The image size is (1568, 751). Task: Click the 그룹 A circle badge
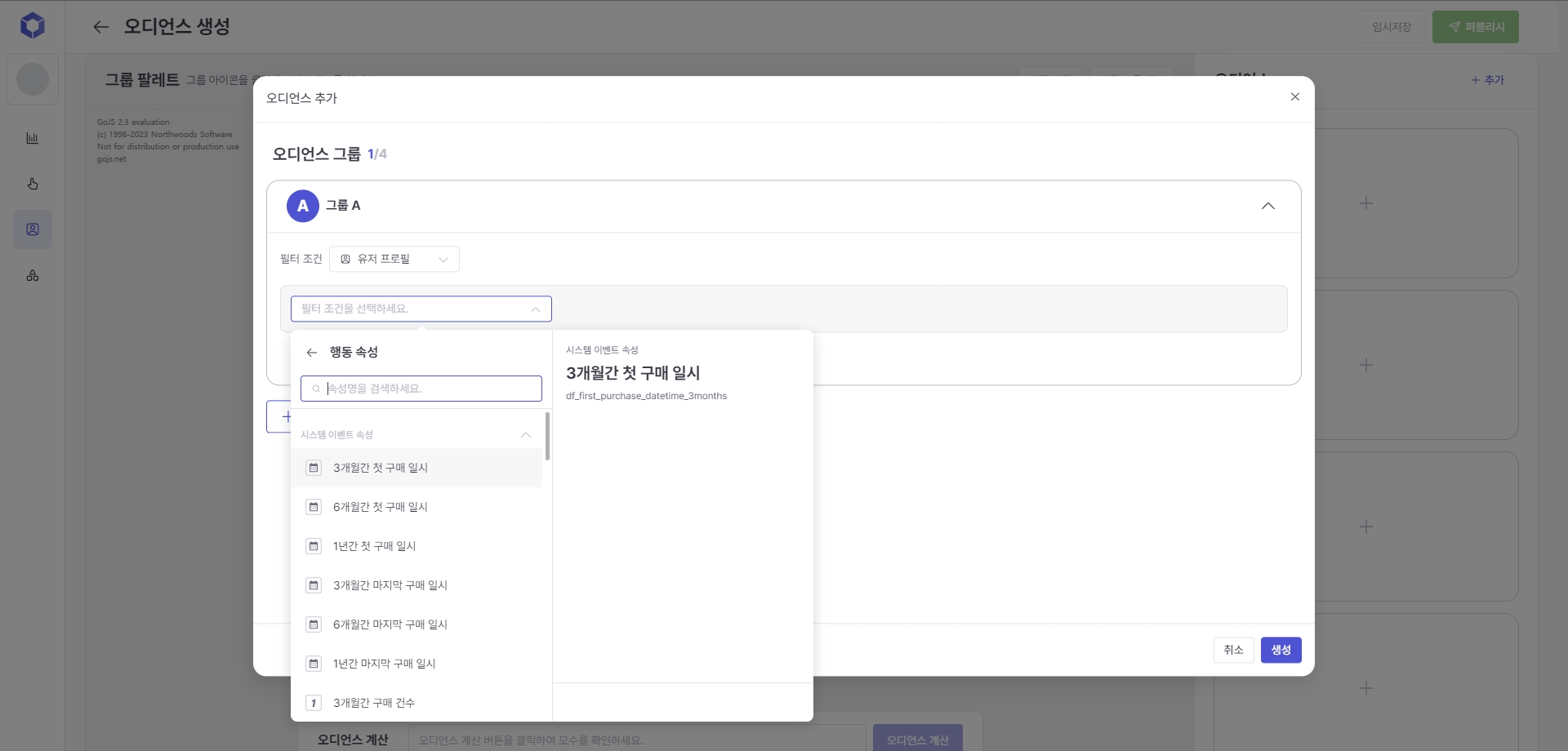coord(302,206)
